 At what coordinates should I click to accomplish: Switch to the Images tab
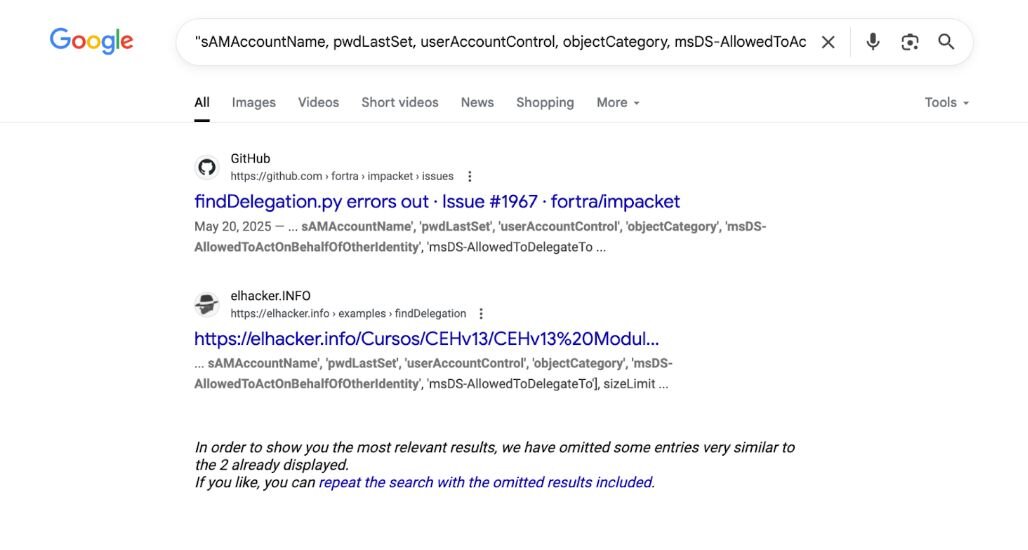(x=253, y=102)
